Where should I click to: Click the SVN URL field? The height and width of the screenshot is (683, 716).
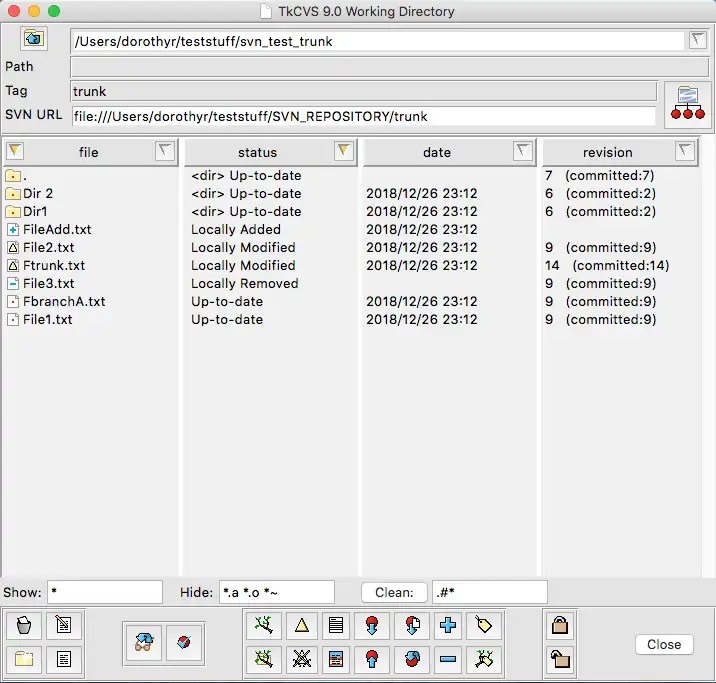[364, 116]
